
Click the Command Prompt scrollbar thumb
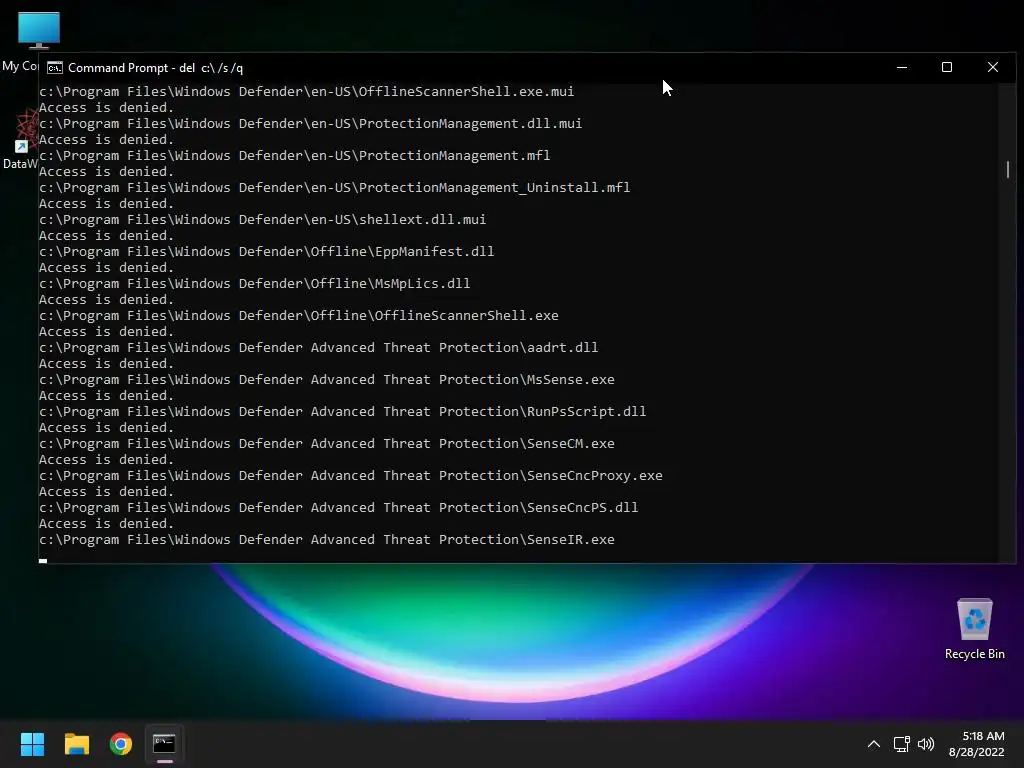(x=1008, y=170)
